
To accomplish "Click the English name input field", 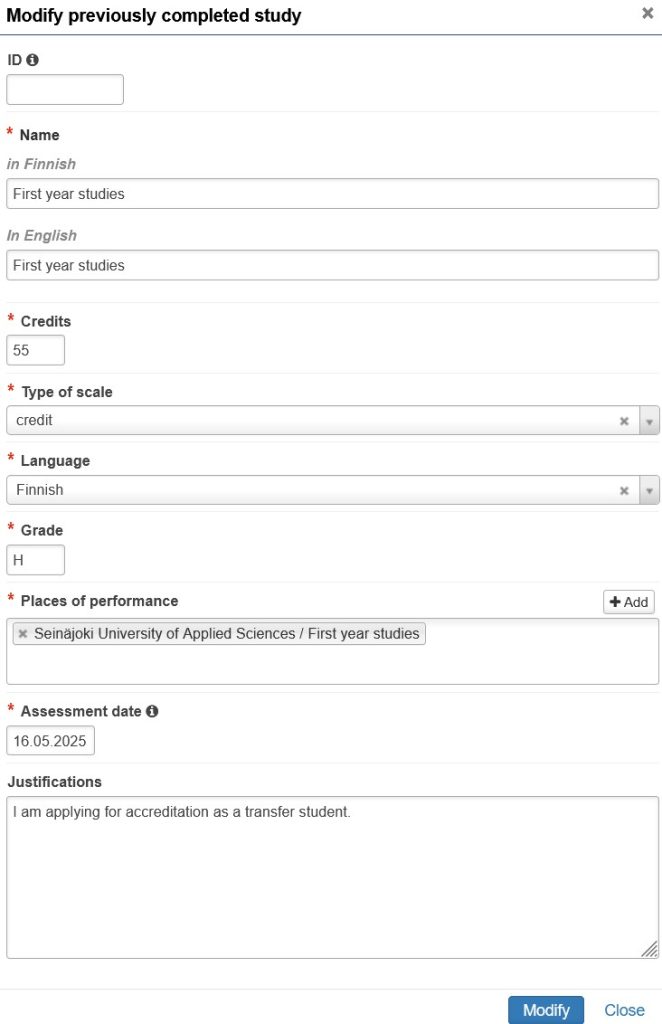I will click(332, 266).
